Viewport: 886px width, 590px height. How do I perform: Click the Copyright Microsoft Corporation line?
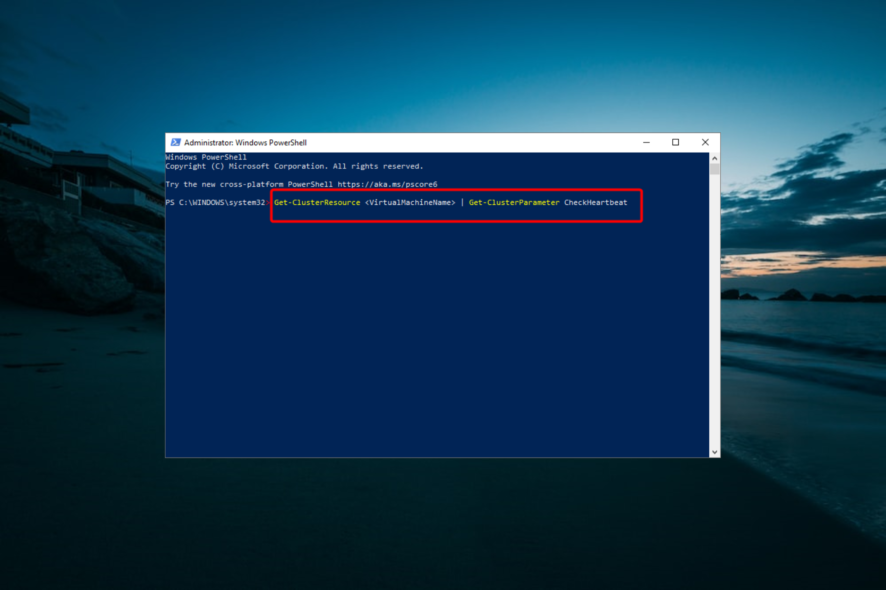[294, 166]
